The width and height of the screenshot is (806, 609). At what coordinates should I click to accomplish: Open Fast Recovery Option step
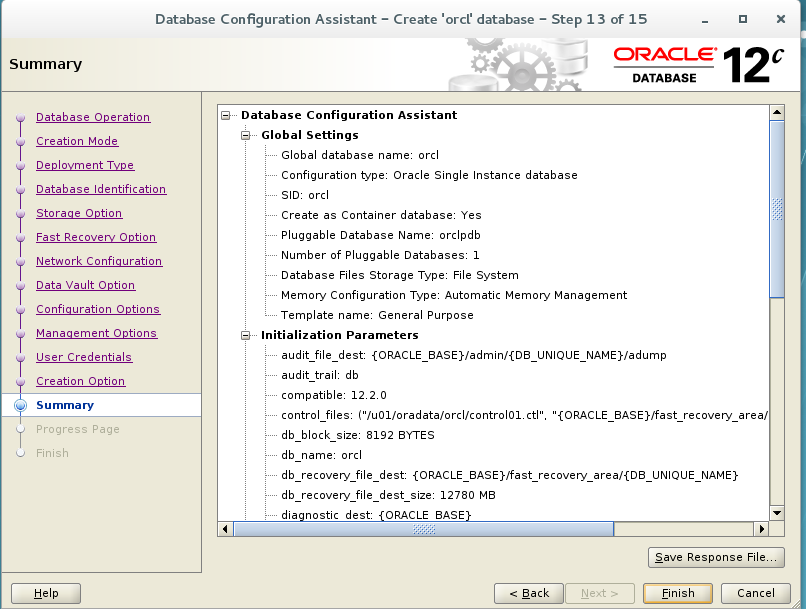pos(96,237)
